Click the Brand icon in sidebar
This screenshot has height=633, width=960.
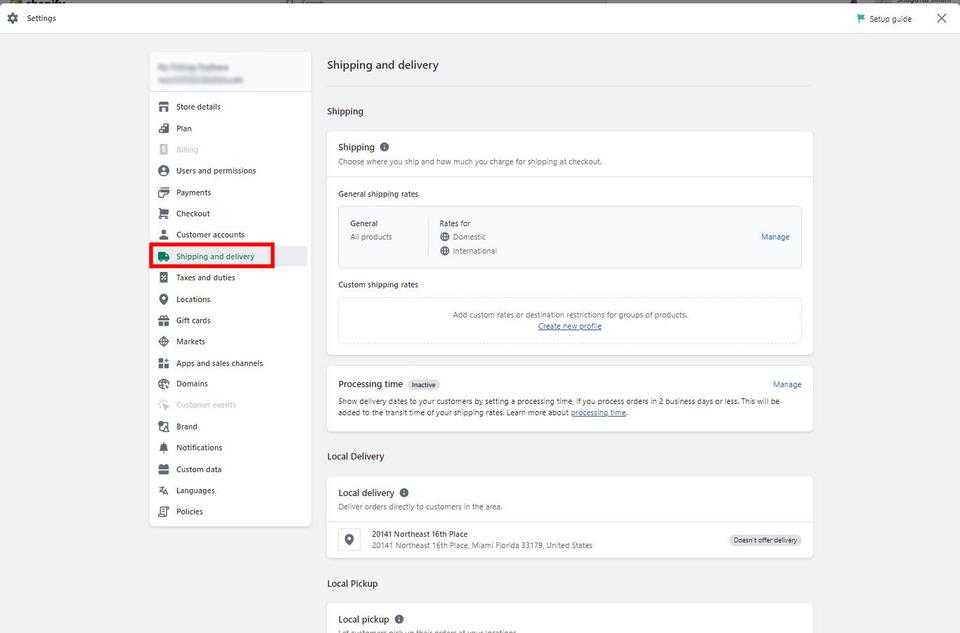click(x=163, y=426)
